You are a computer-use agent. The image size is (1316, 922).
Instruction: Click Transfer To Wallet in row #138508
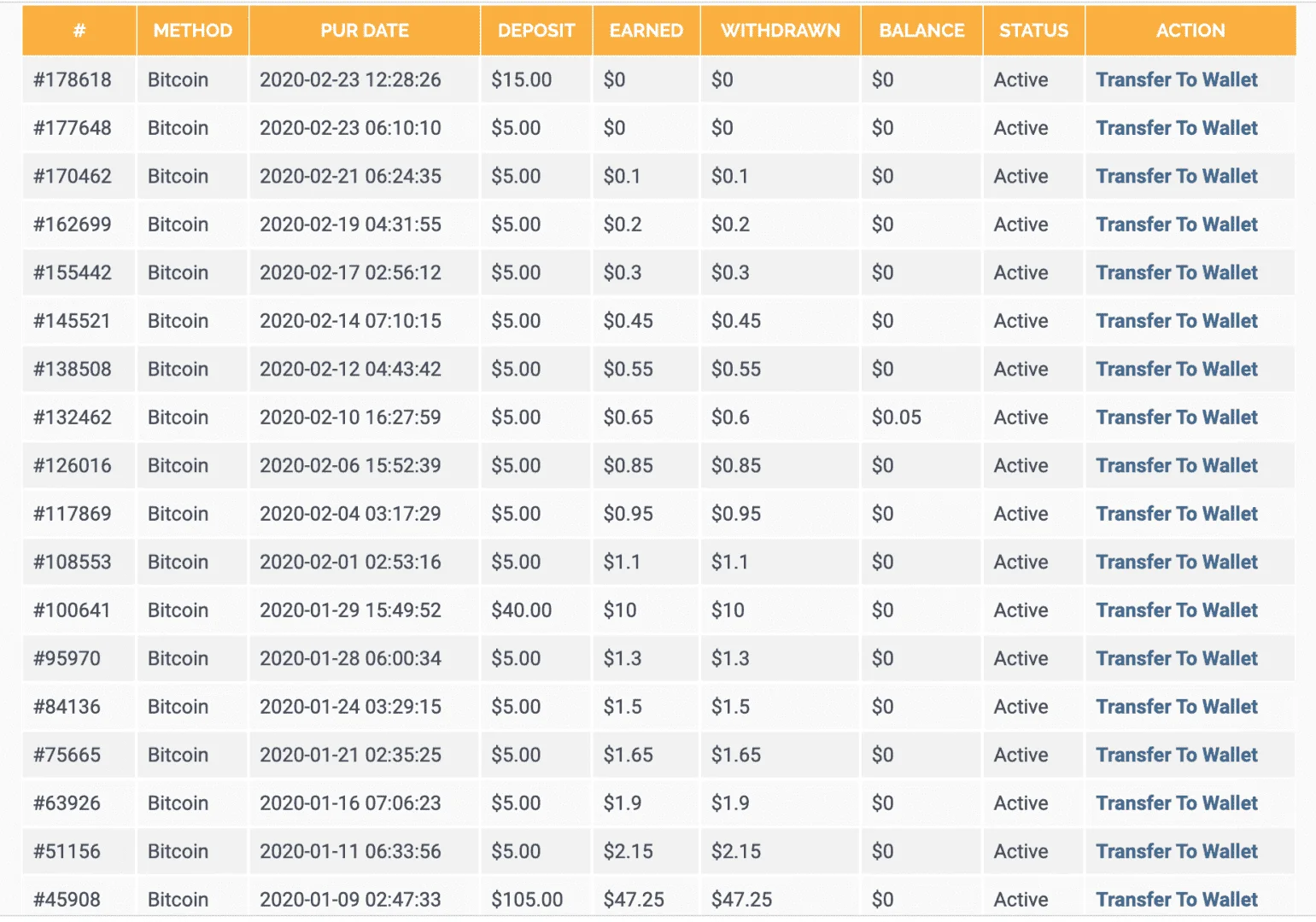coord(1176,369)
